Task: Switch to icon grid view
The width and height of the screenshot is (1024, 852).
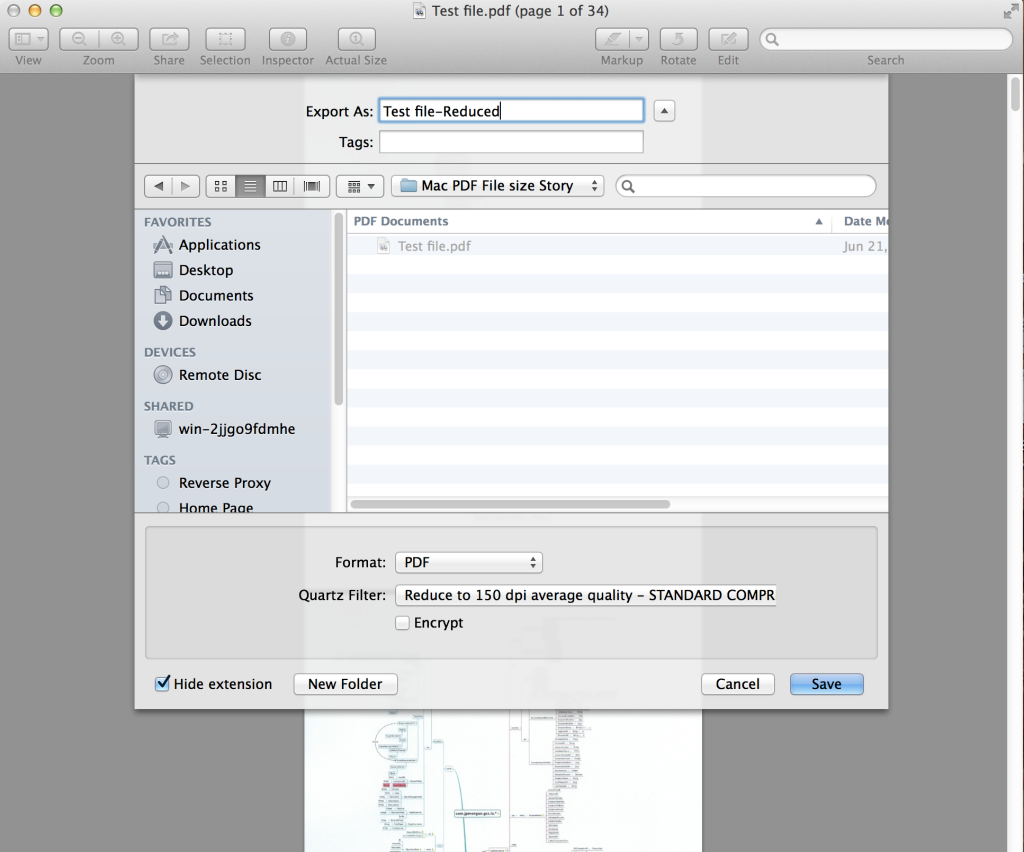Action: click(x=220, y=186)
